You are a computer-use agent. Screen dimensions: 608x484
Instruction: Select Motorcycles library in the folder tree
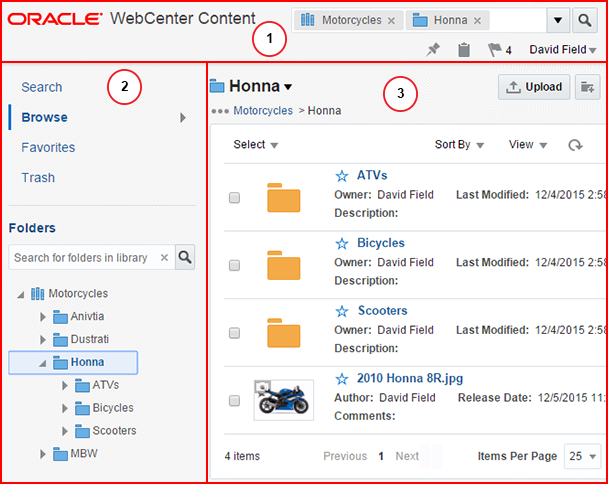coord(69,294)
